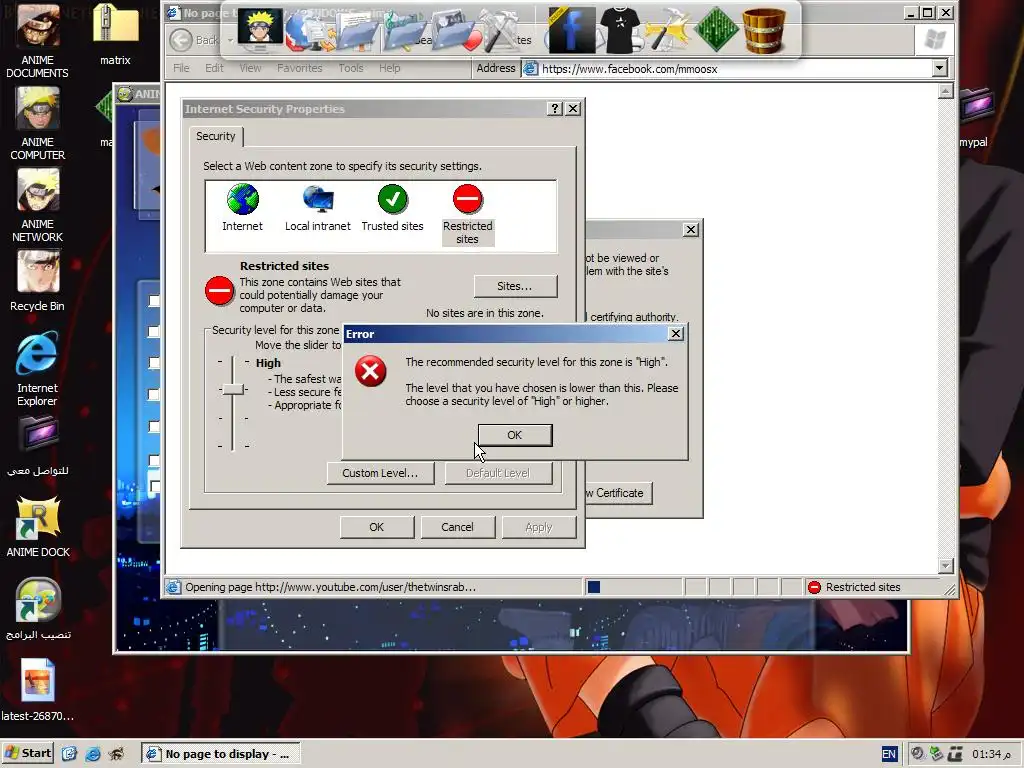
Task: Click the EN language indicator
Action: coord(889,754)
